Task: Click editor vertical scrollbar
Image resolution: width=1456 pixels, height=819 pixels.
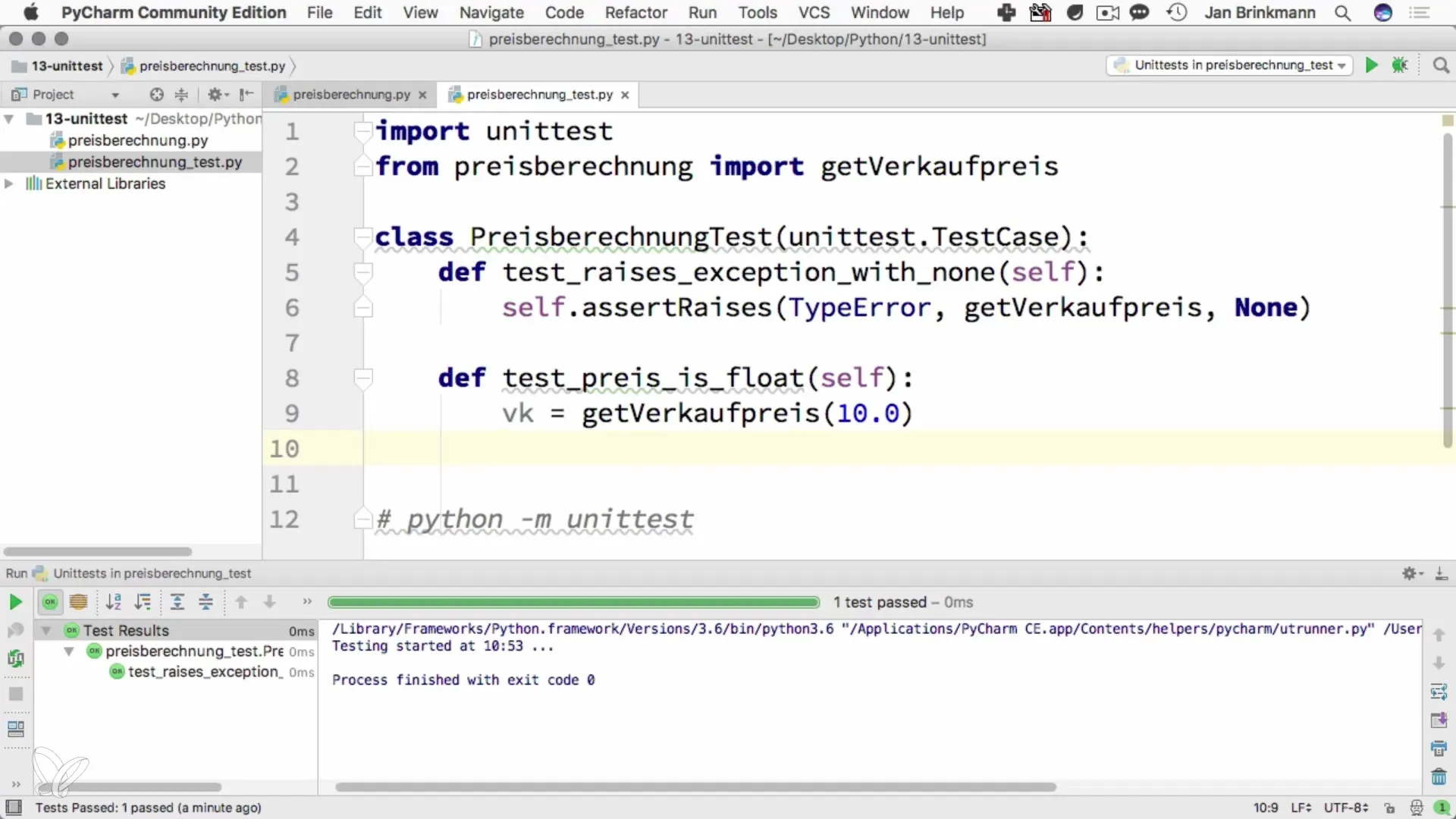Action: (x=1447, y=290)
